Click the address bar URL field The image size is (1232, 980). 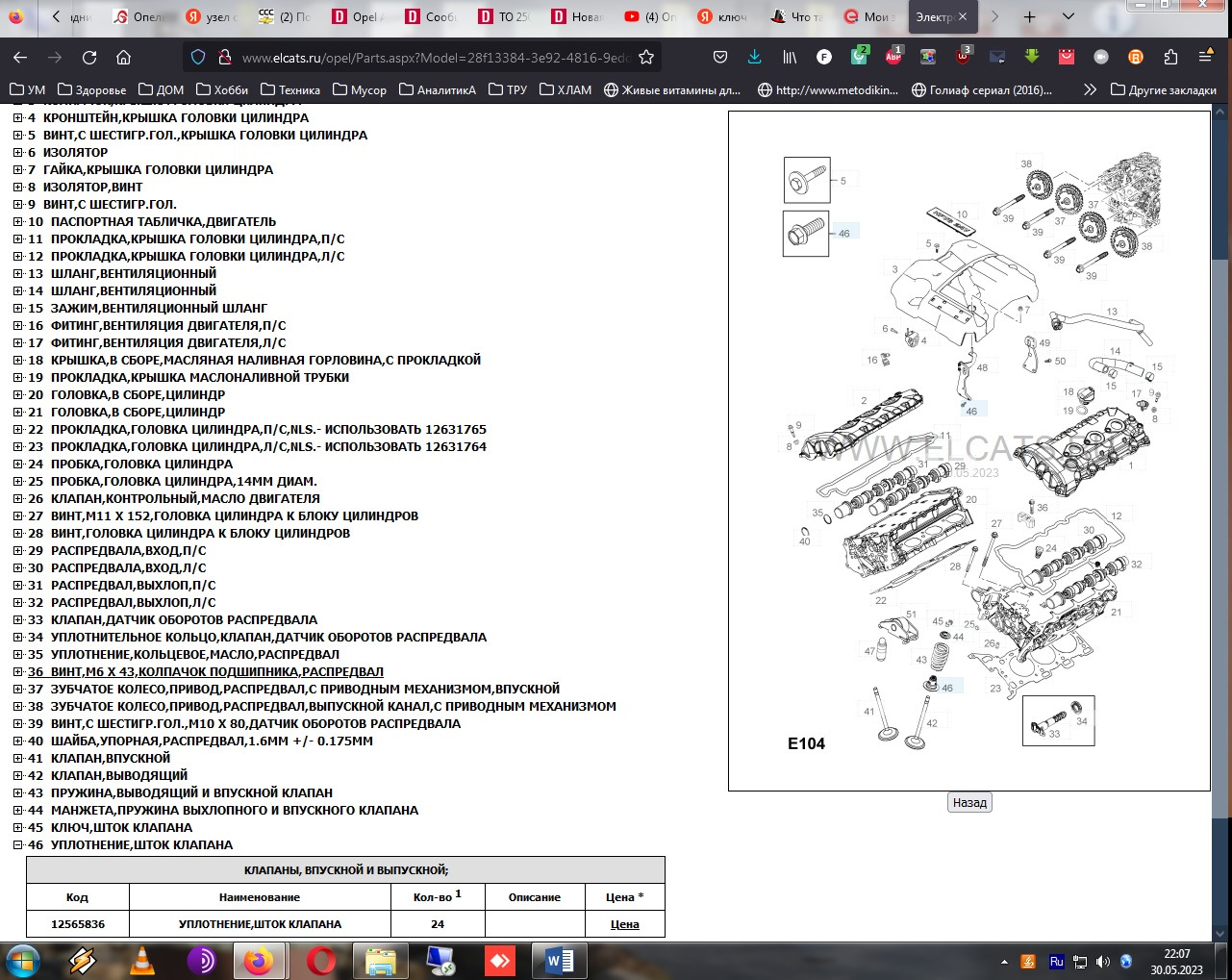click(x=435, y=58)
